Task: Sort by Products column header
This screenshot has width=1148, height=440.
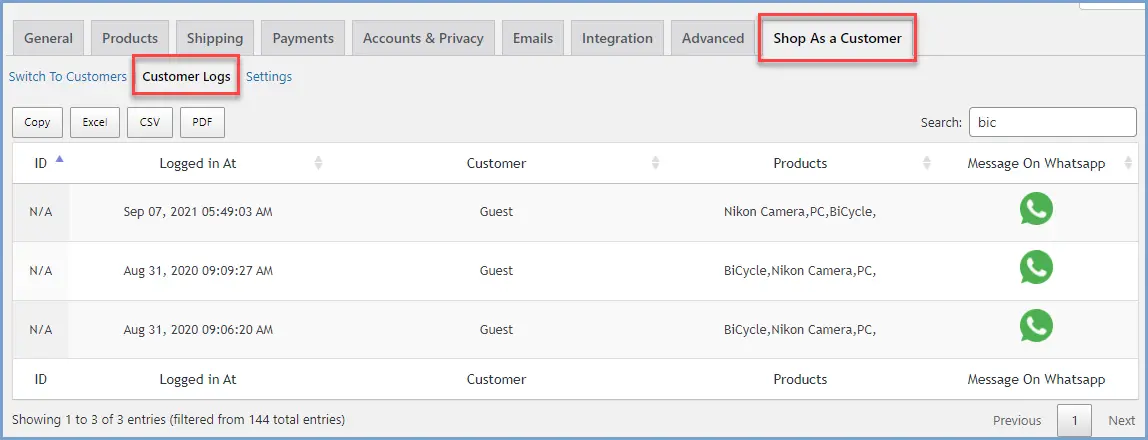Action: click(800, 163)
